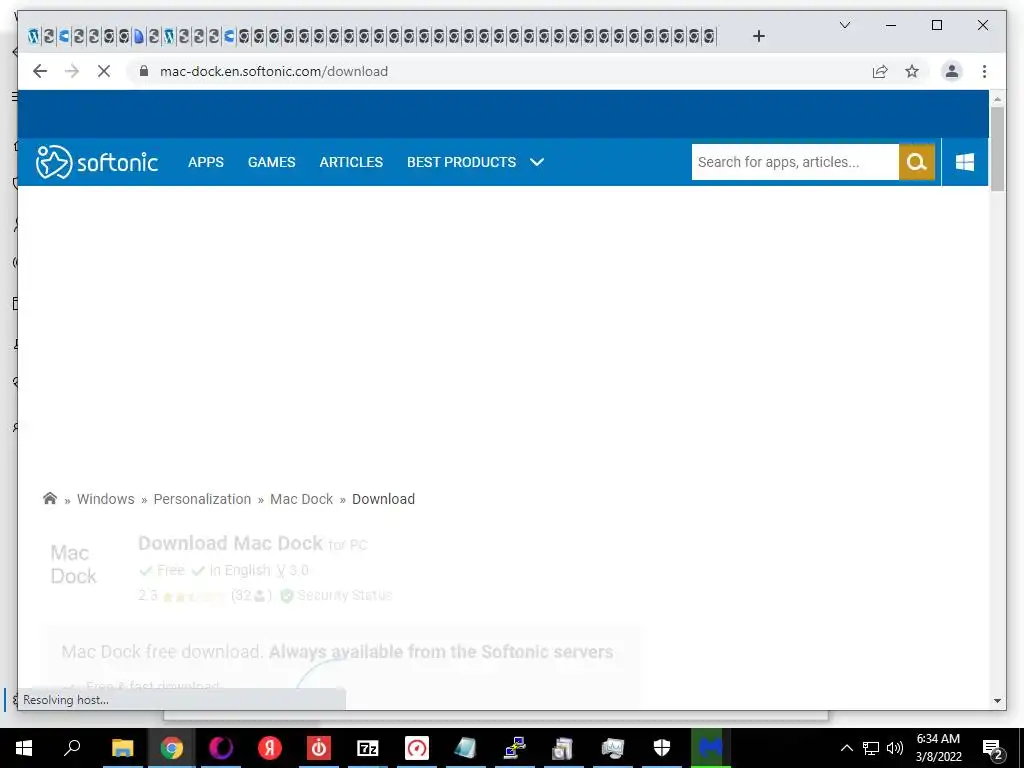Stop loading the page
The height and width of the screenshot is (768, 1024).
tap(104, 71)
